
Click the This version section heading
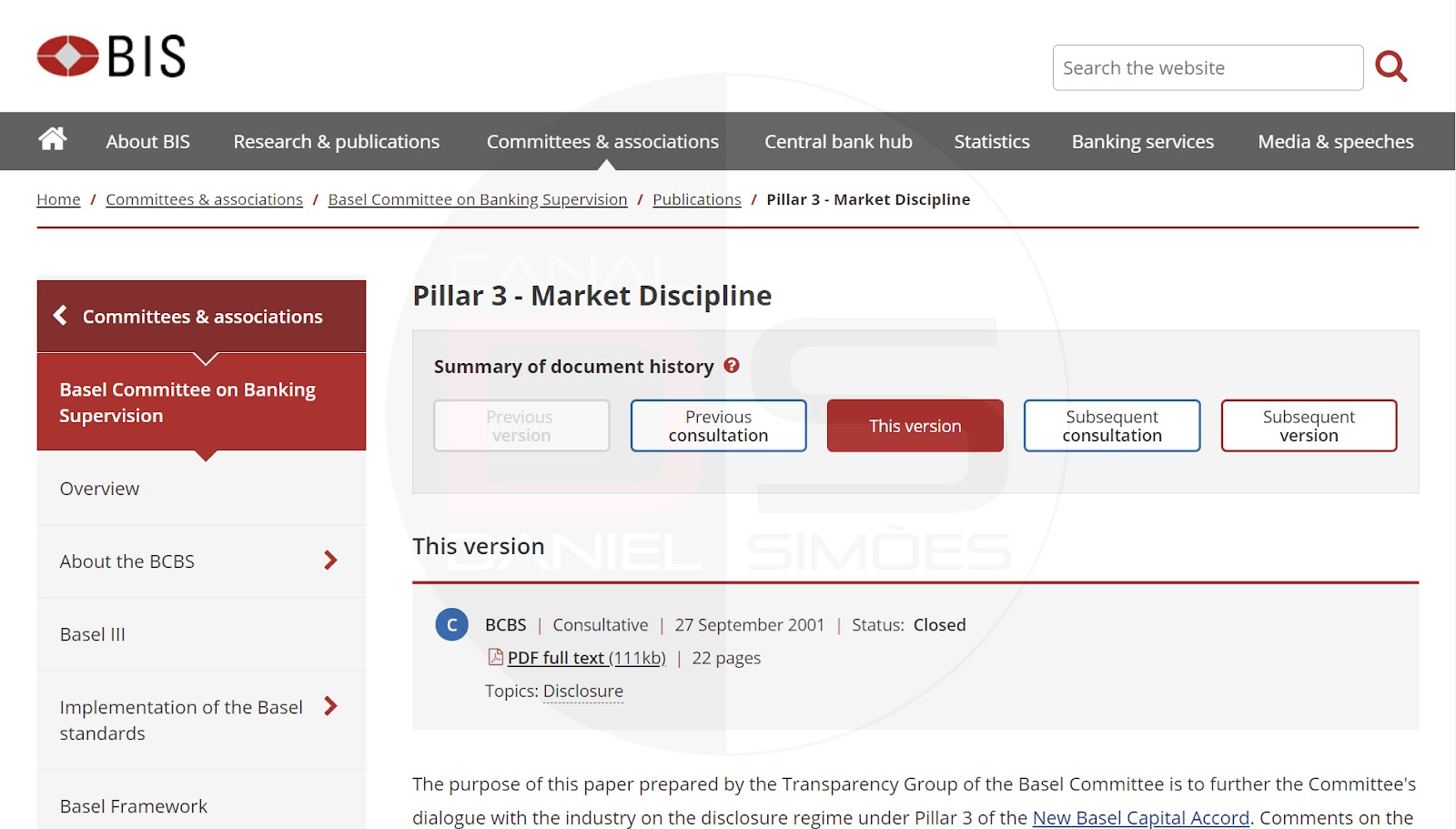tap(479, 546)
